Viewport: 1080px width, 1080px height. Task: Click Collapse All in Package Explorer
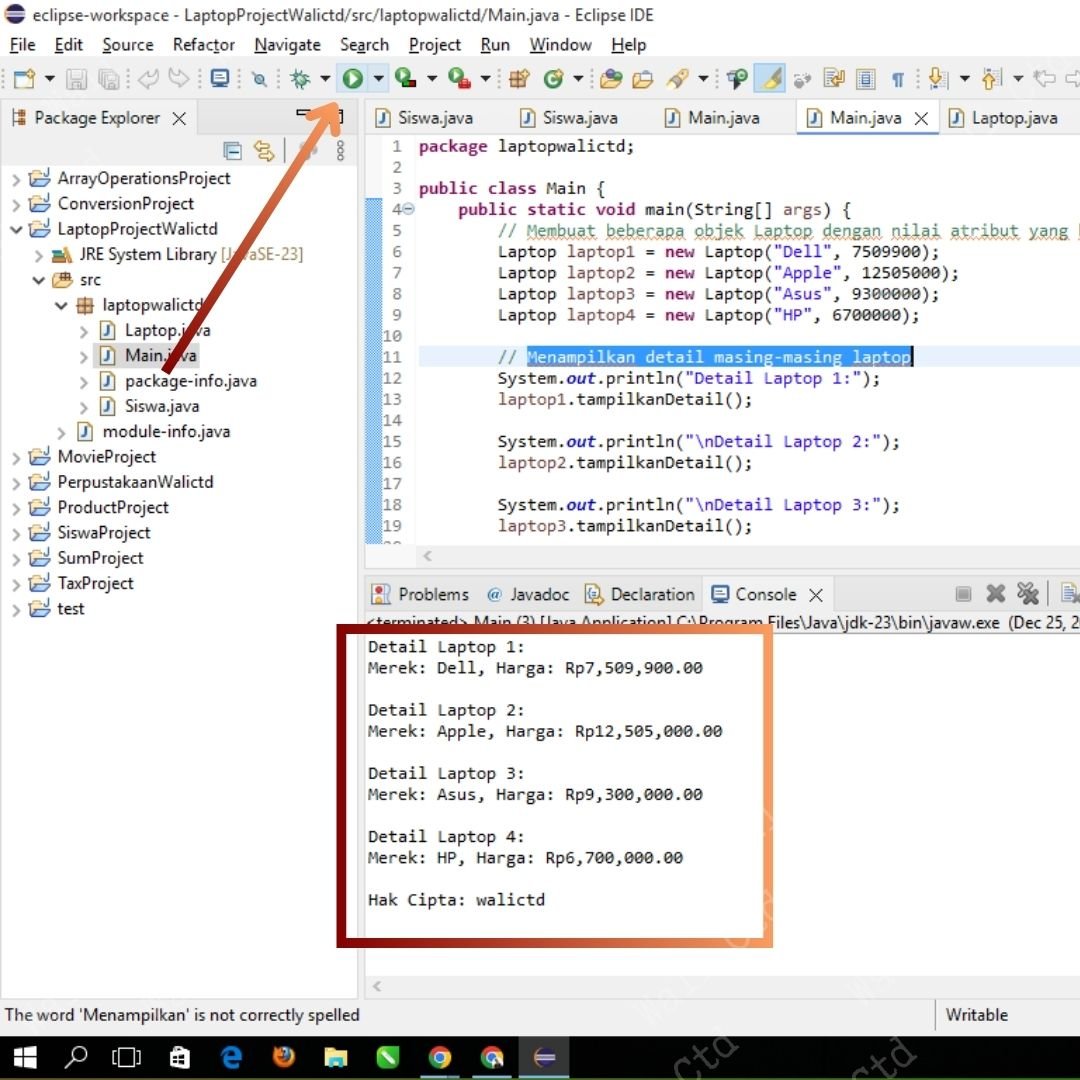coord(233,151)
